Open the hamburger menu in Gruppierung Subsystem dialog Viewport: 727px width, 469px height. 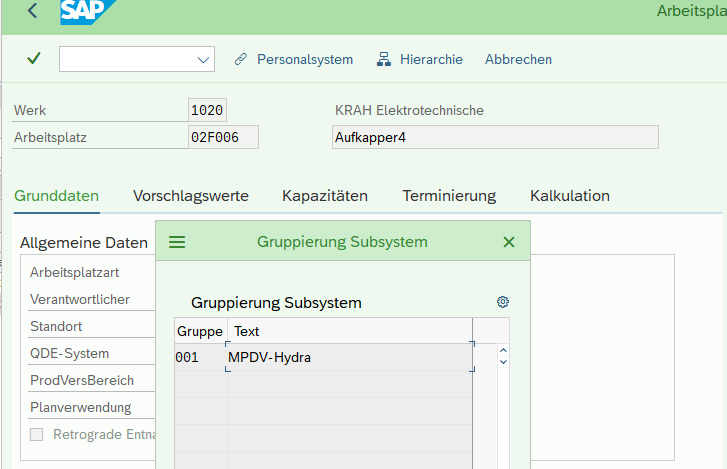point(177,242)
